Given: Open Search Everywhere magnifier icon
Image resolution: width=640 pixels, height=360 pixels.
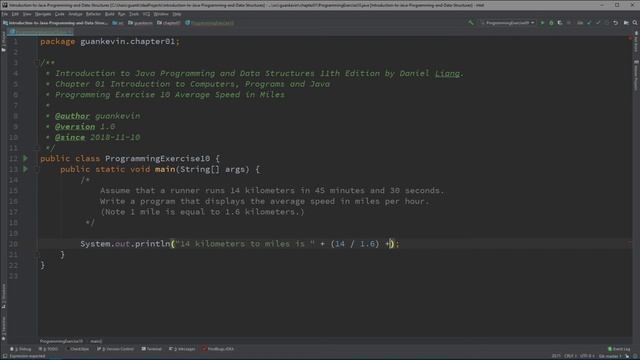Looking at the screenshot, I should (635, 23).
